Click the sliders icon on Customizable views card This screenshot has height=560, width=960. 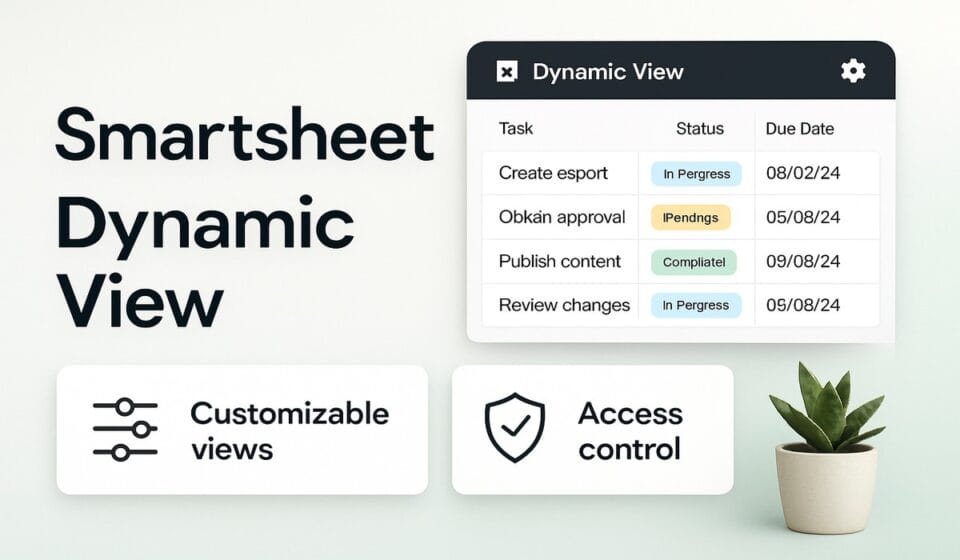pyautogui.click(x=125, y=430)
